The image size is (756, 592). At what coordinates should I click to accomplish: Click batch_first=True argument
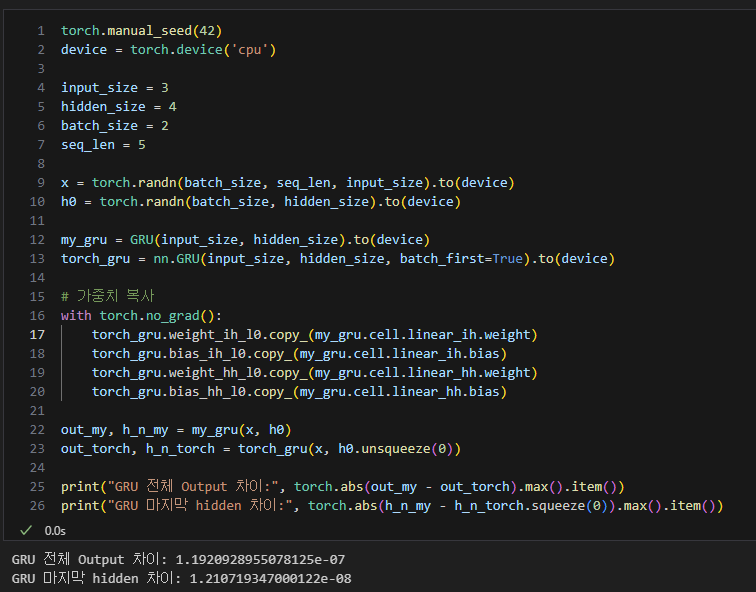pos(461,259)
